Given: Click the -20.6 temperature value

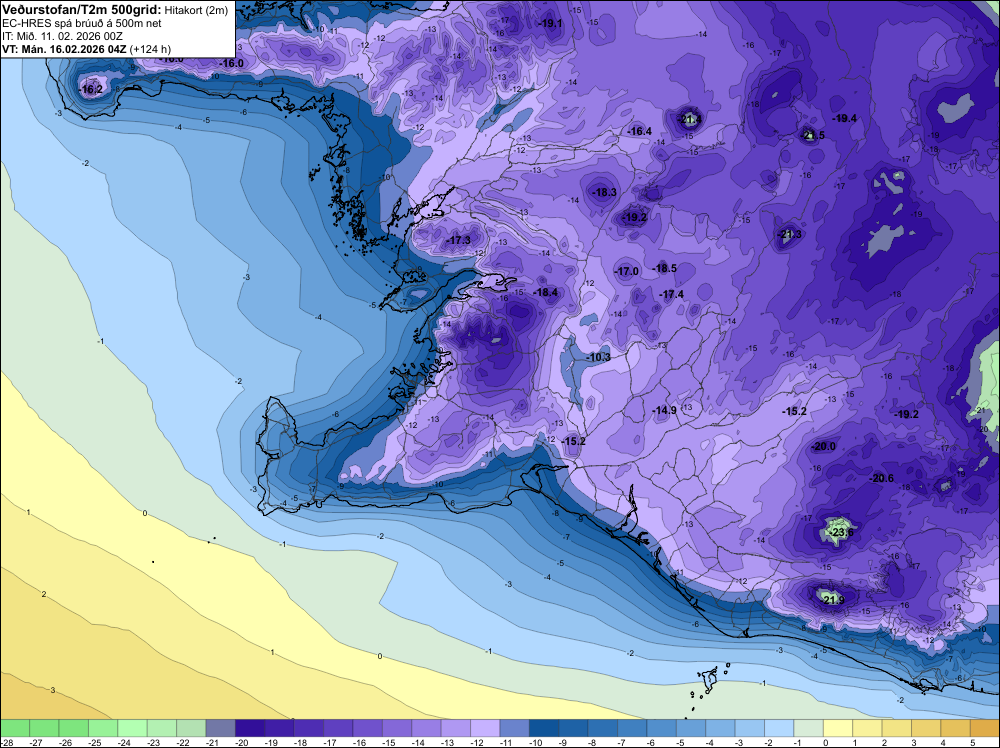Looking at the screenshot, I should pyautogui.click(x=882, y=478).
